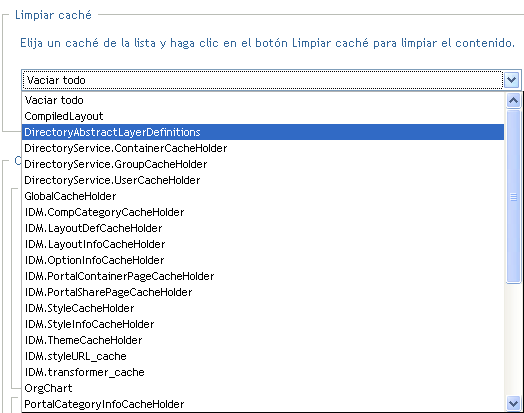Select IDM.CompCategoryCacheHolder option
Screen dimensions: 524x413
pyautogui.click(x=263, y=213)
